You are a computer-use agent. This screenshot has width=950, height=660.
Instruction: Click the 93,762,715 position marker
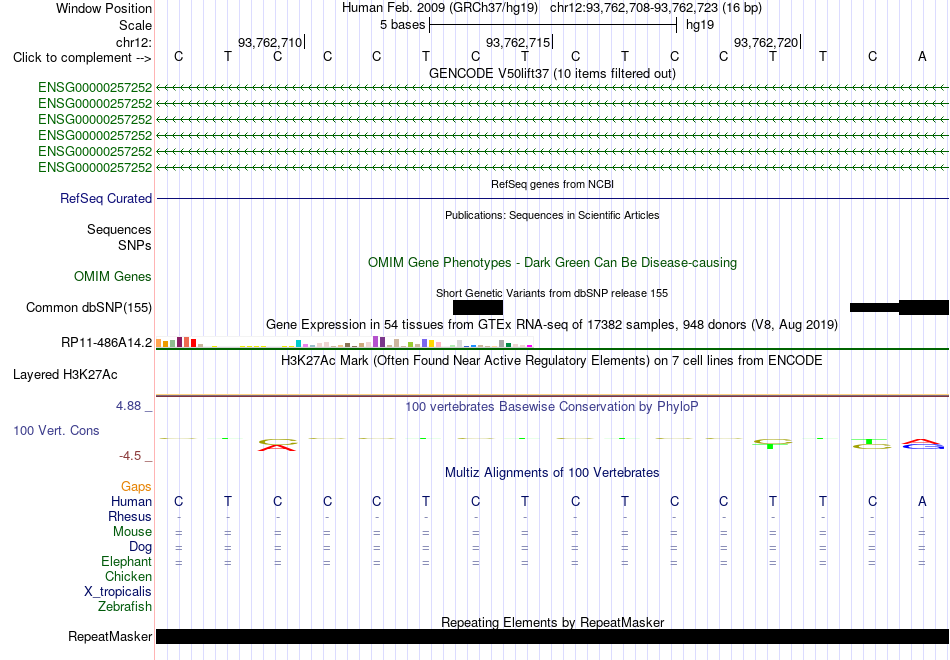click(519, 42)
